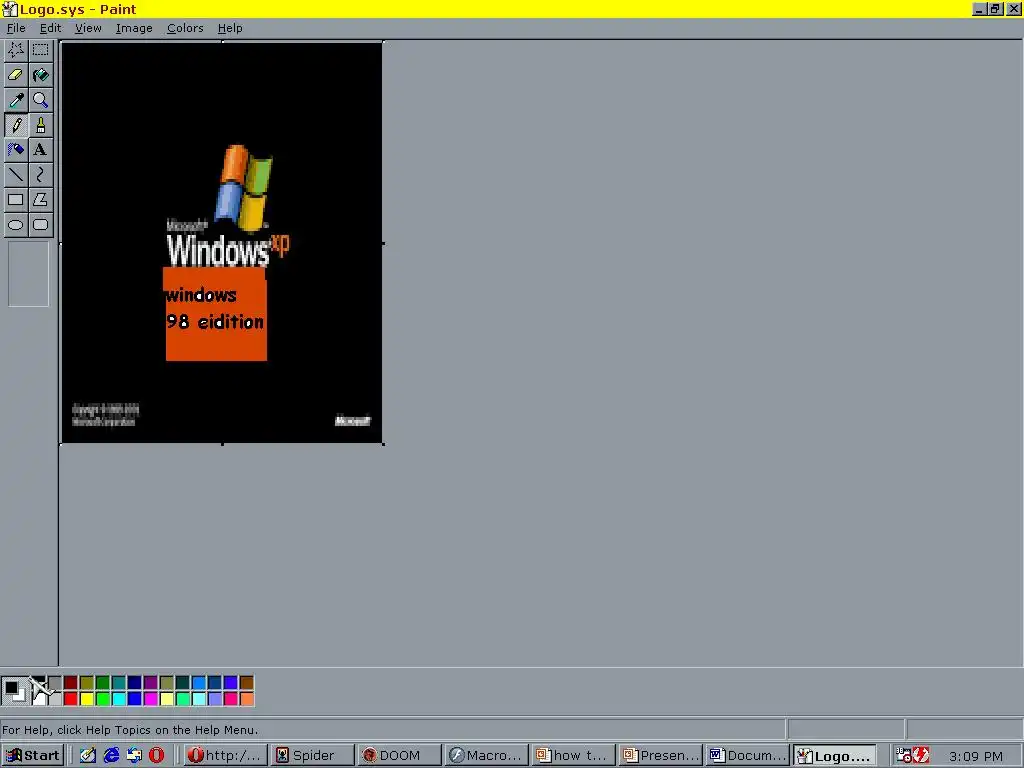
Task: Click the orange 'windows 98 eidition' box on canvas
Action: pyautogui.click(x=216, y=313)
